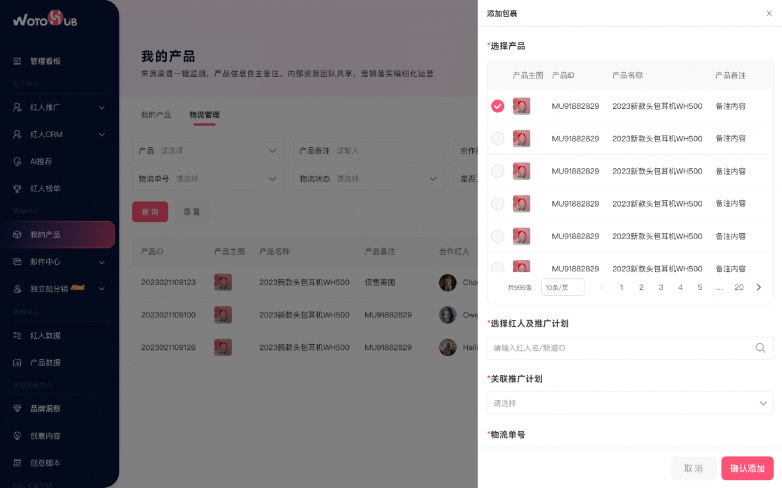Open 品牌洞察 in the sidebar

(x=45, y=409)
